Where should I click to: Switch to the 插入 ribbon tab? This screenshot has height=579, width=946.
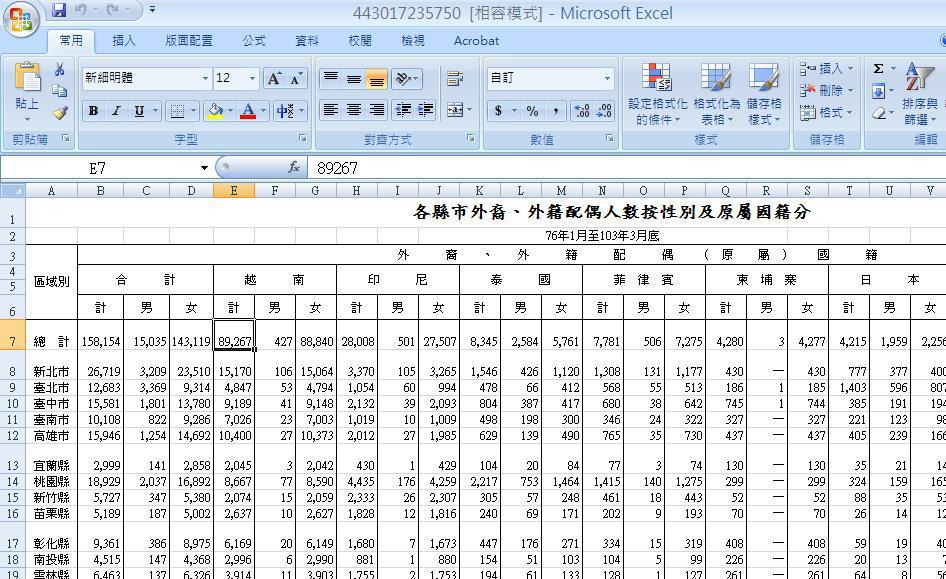coord(124,41)
